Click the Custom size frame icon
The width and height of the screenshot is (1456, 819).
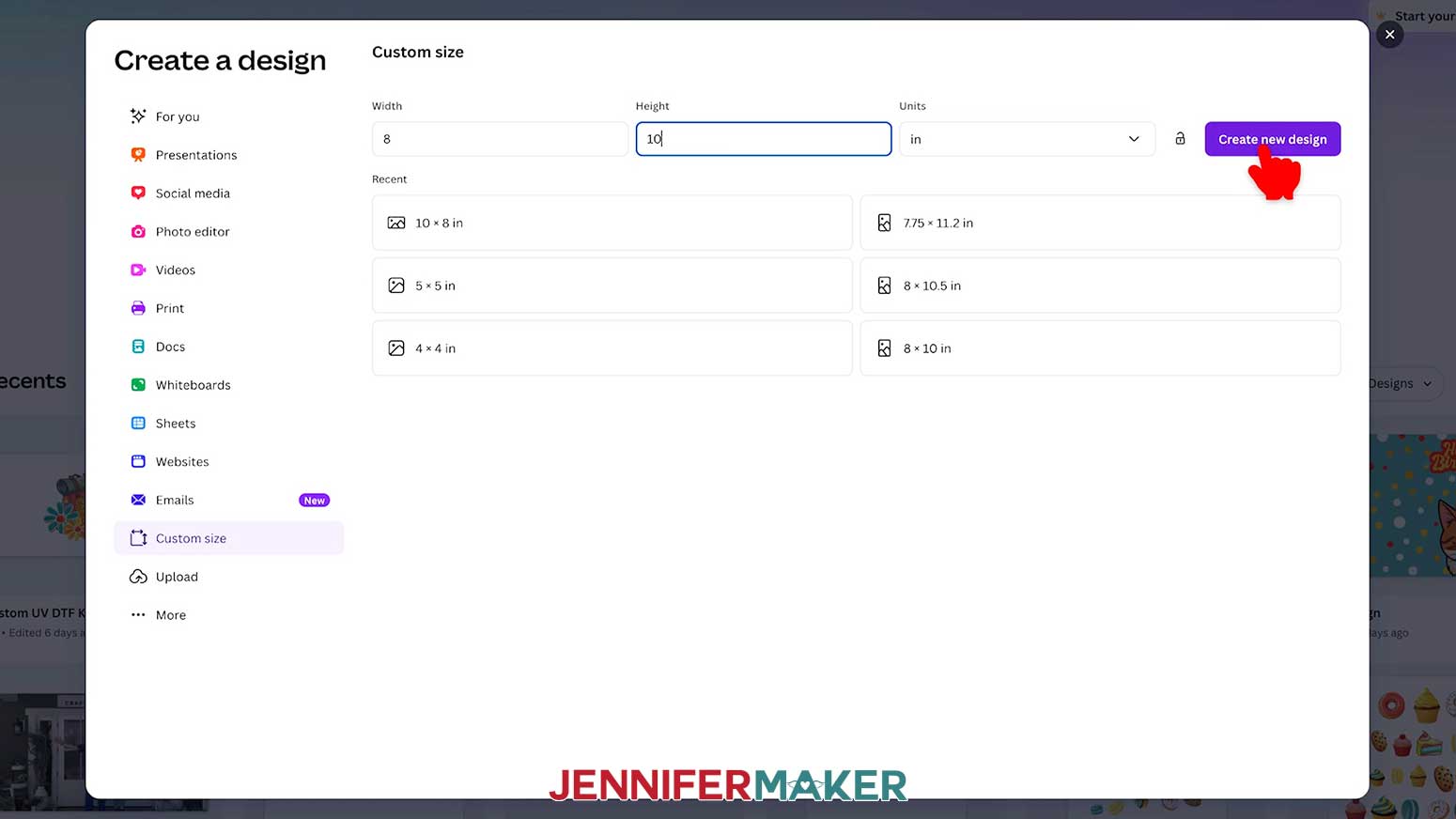click(x=138, y=538)
